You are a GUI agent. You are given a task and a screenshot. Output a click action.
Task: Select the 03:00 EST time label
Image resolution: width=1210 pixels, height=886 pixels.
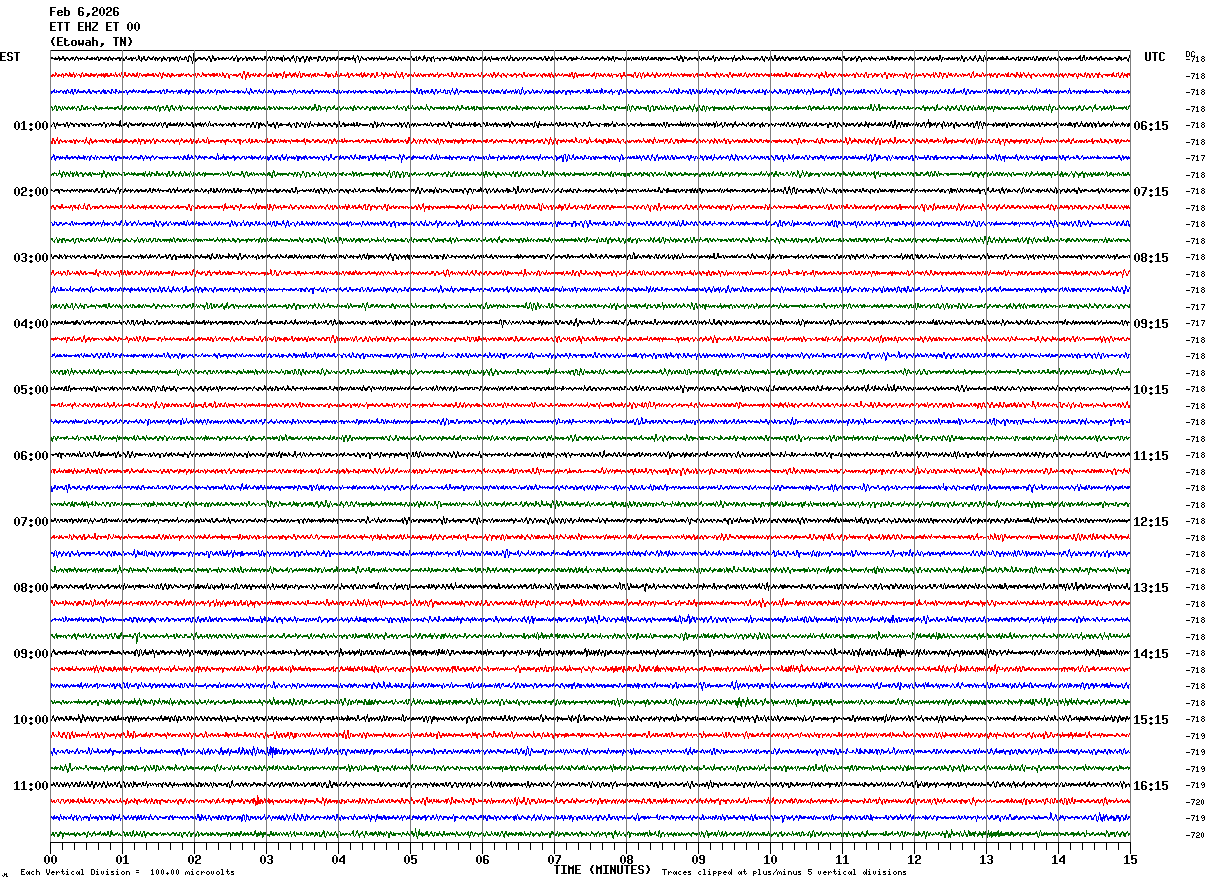click(31, 258)
